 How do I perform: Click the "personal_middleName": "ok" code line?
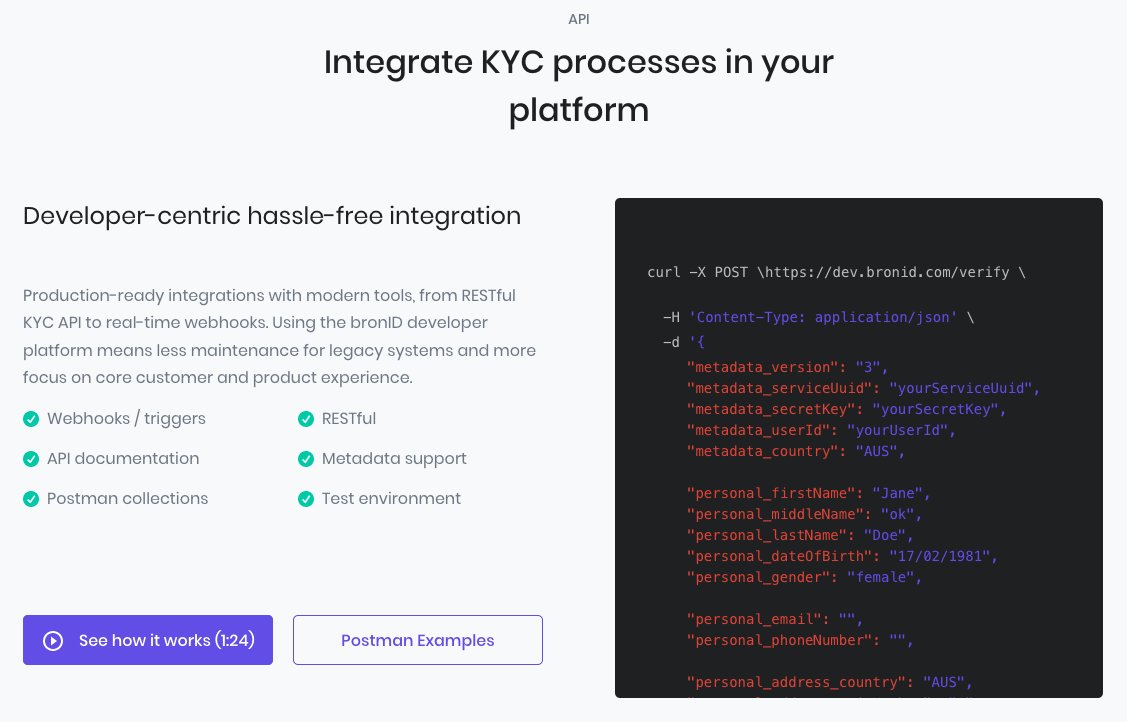tap(804, 514)
